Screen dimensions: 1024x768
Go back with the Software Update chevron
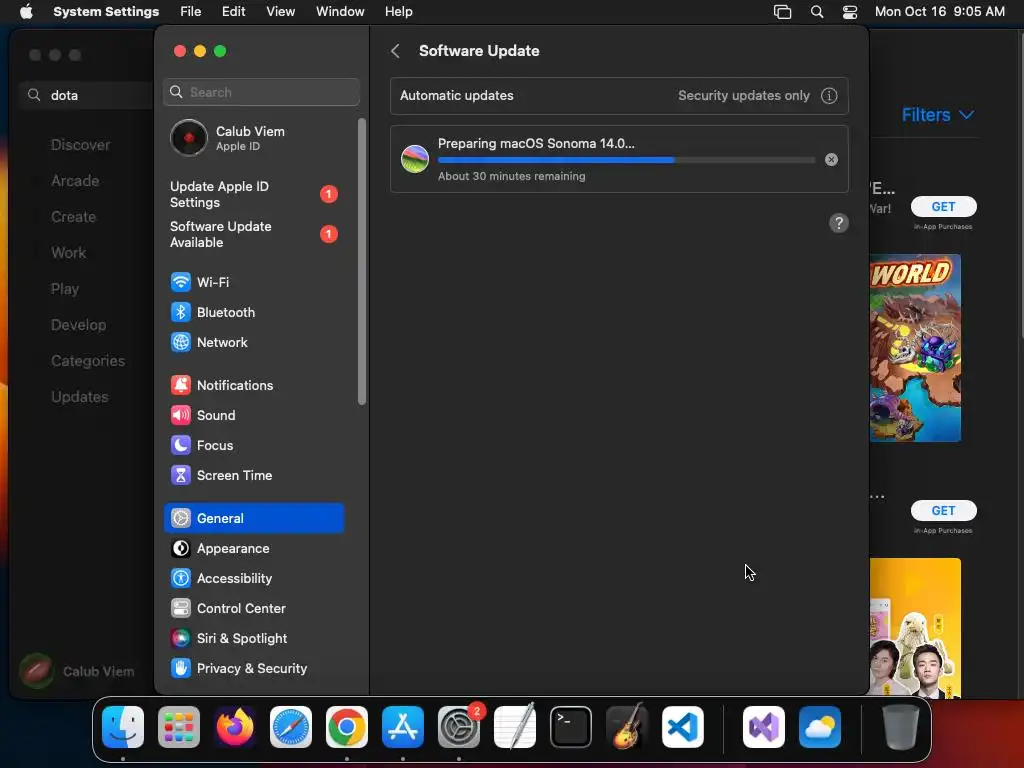pyautogui.click(x=395, y=51)
